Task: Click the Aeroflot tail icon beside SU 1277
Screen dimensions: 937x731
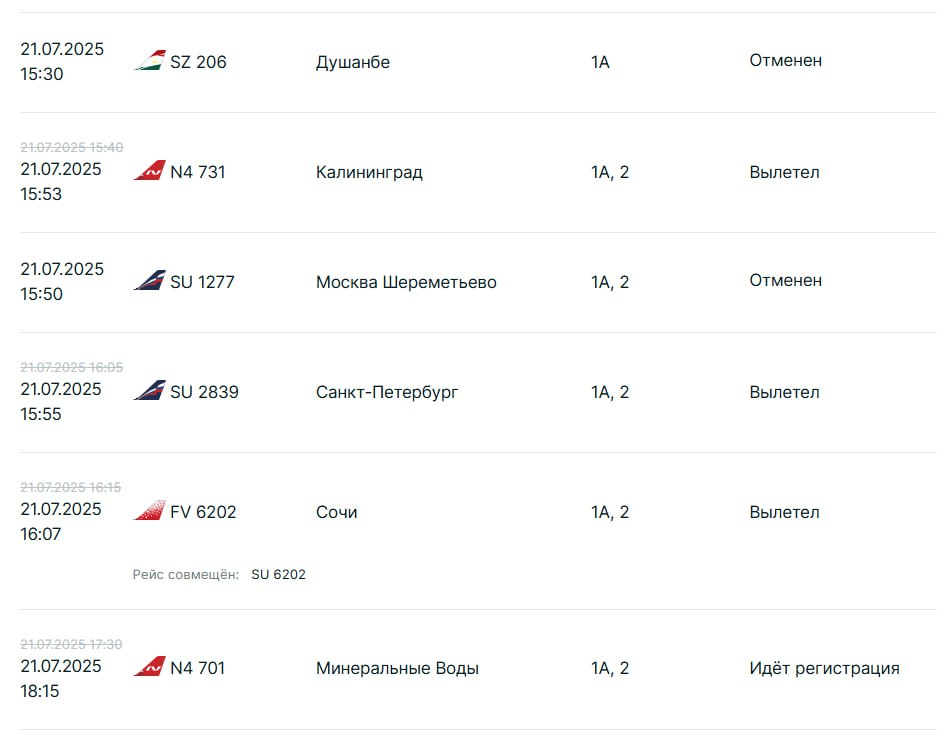Action: [149, 280]
